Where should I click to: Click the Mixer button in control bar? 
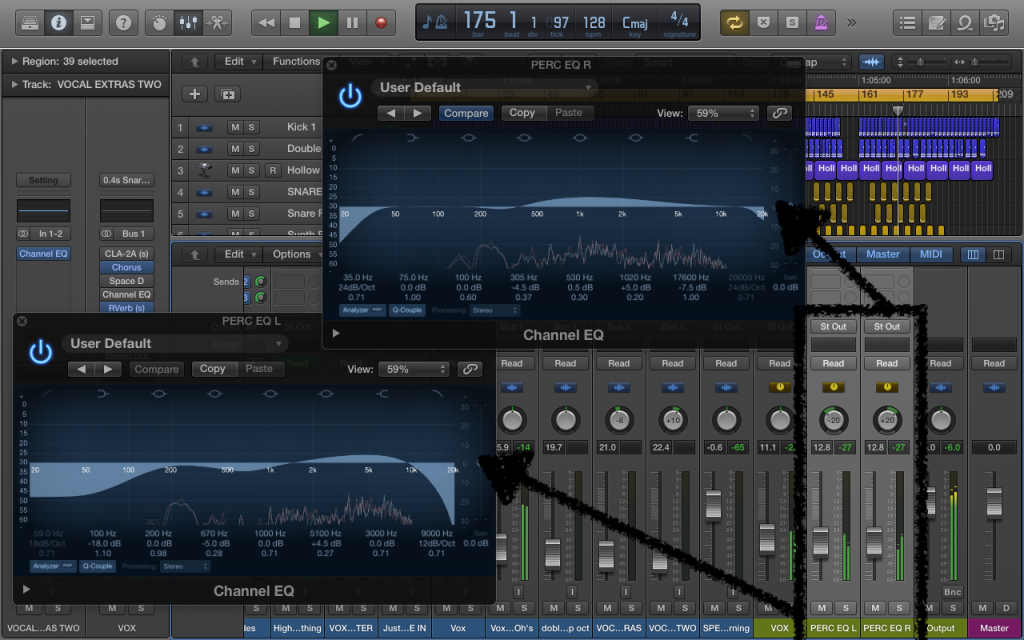(x=186, y=21)
